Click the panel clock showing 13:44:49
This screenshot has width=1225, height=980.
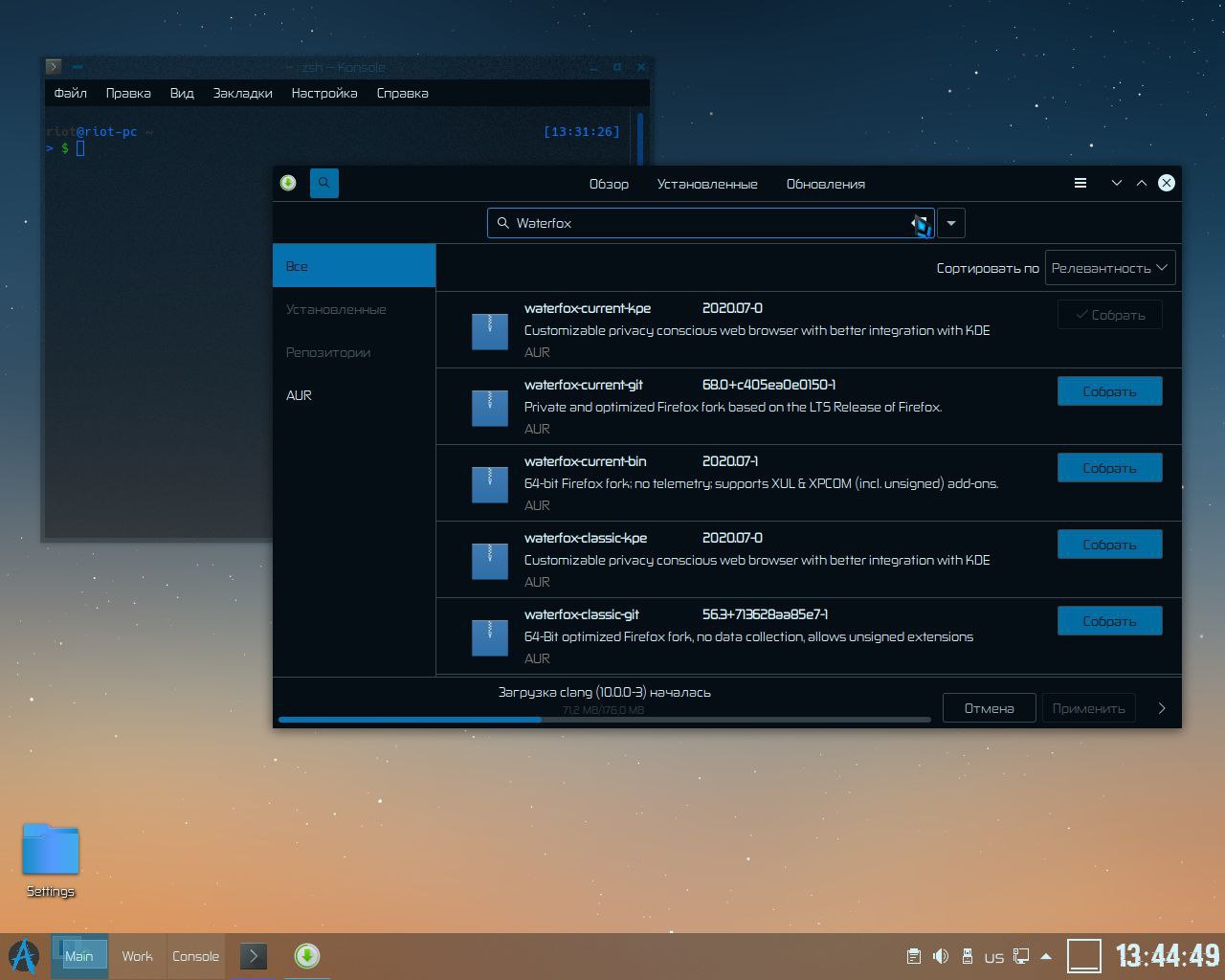[1168, 956]
